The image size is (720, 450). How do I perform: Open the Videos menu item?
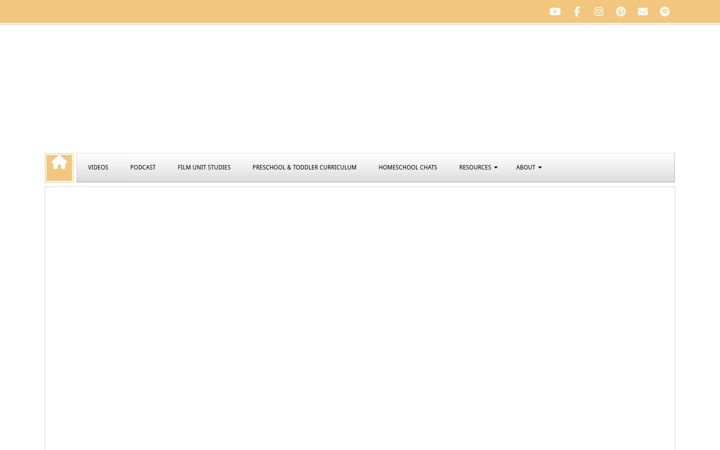click(98, 168)
